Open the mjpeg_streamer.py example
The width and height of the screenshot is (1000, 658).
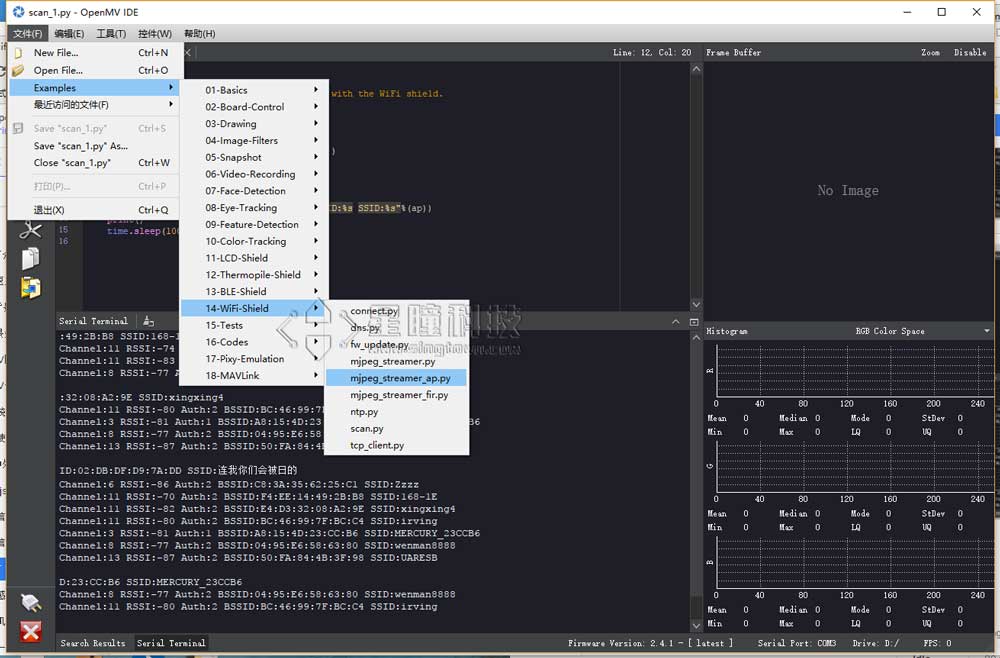point(396,362)
